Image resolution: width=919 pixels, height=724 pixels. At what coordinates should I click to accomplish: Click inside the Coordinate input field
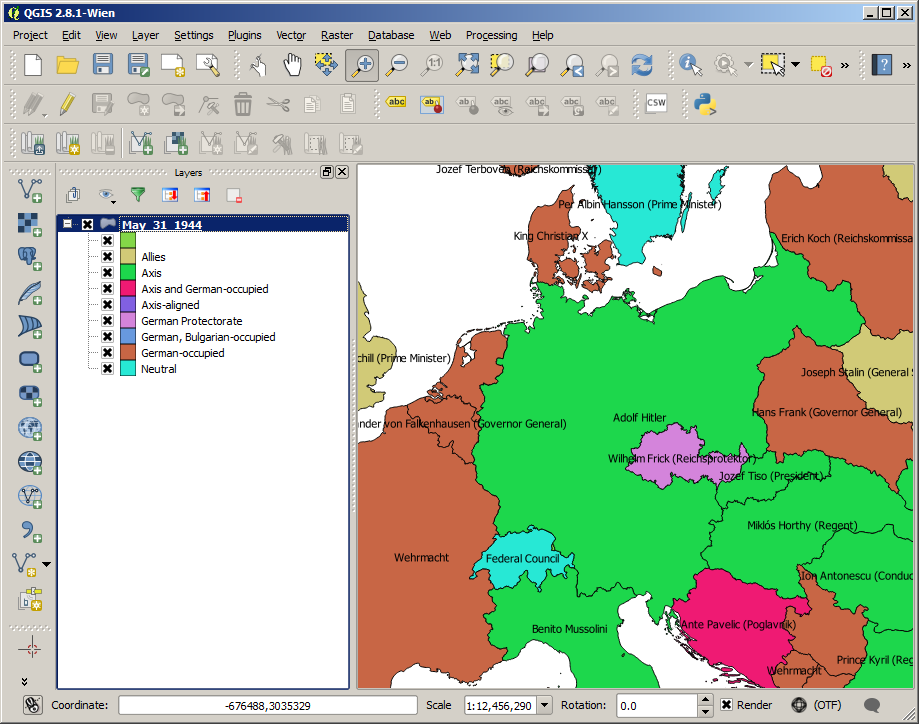[267, 705]
